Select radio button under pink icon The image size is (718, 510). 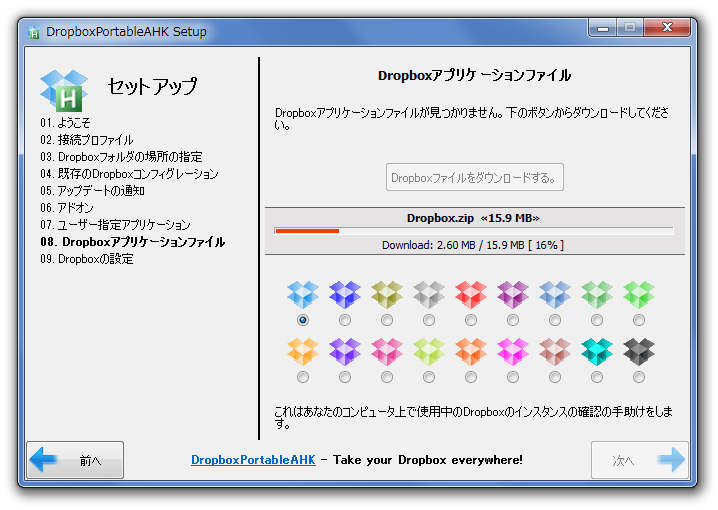click(x=387, y=377)
